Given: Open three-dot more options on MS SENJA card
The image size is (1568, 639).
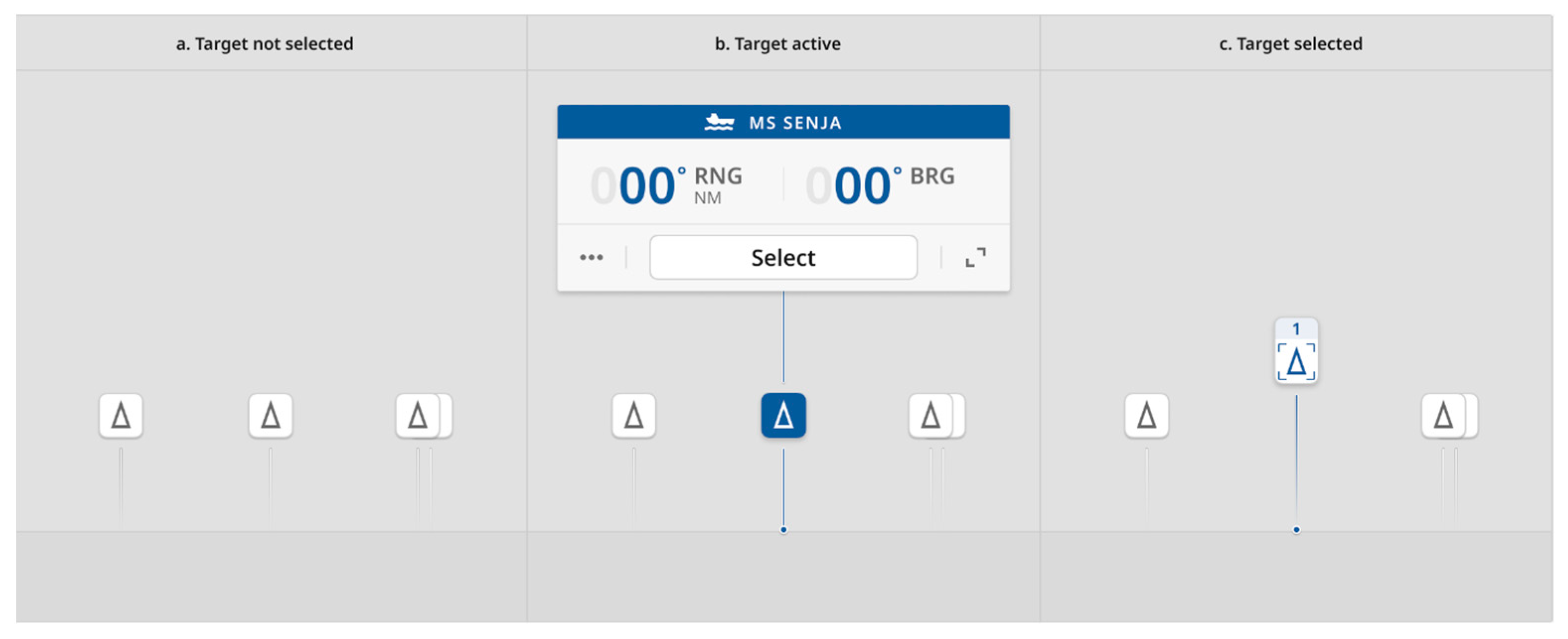Looking at the screenshot, I should pyautogui.click(x=591, y=257).
